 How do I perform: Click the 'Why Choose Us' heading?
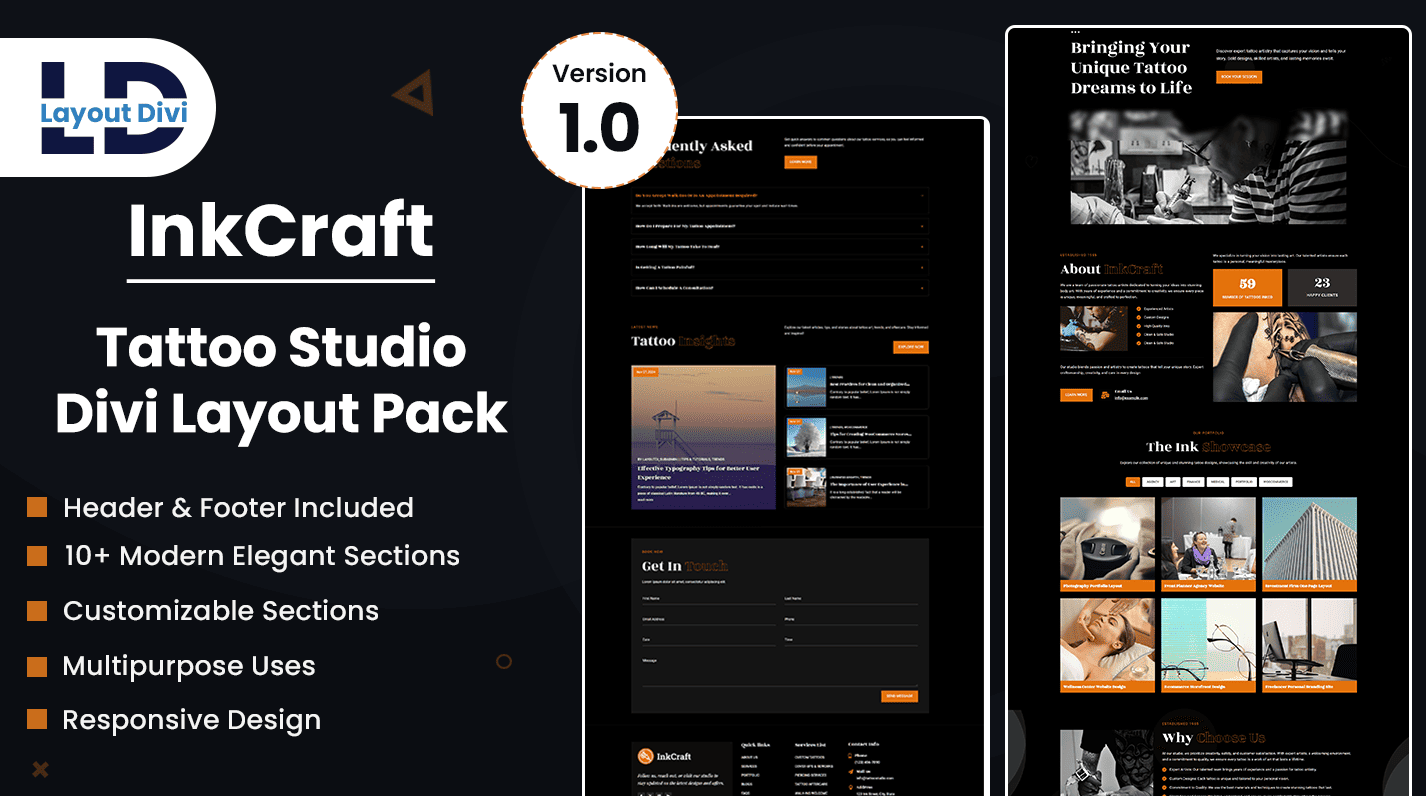[x=1213, y=737]
